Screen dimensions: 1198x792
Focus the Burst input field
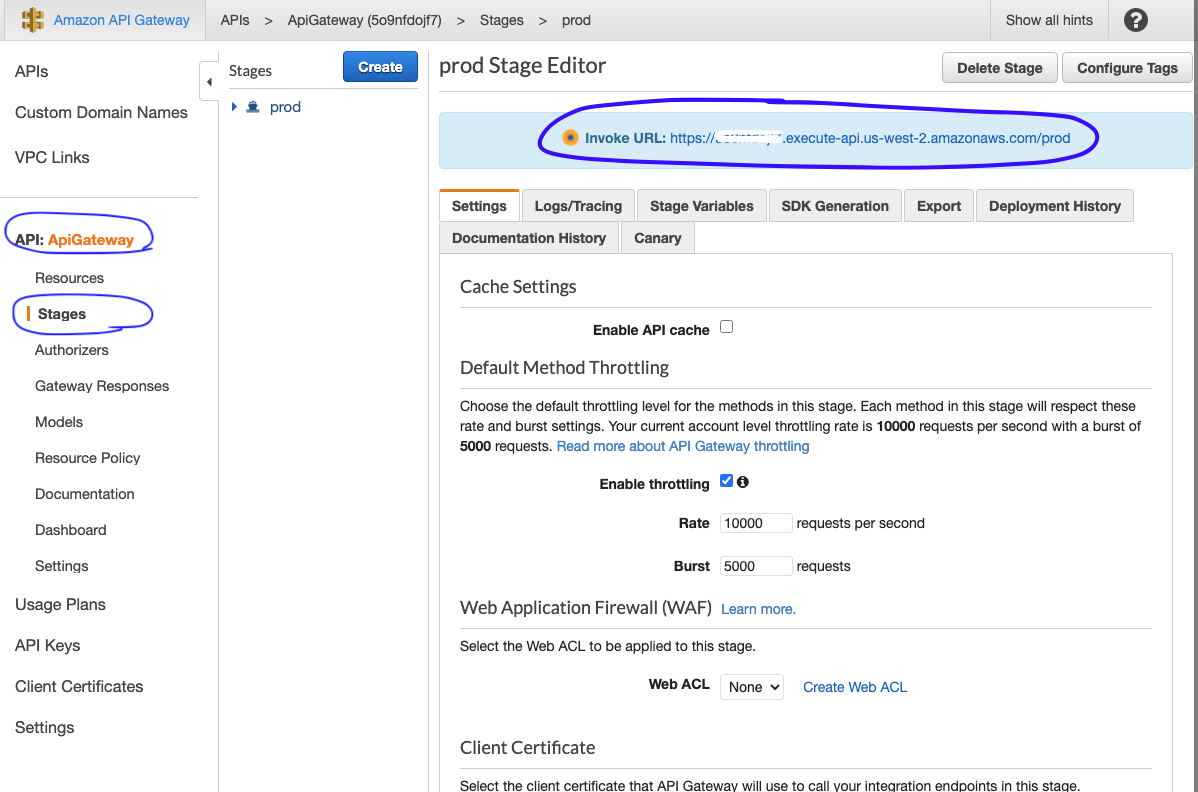point(756,566)
